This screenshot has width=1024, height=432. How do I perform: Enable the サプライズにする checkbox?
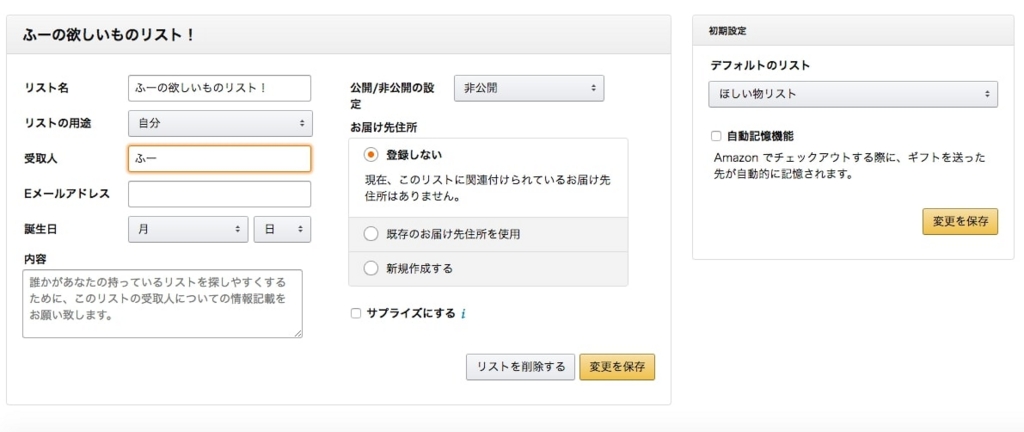pyautogui.click(x=356, y=314)
